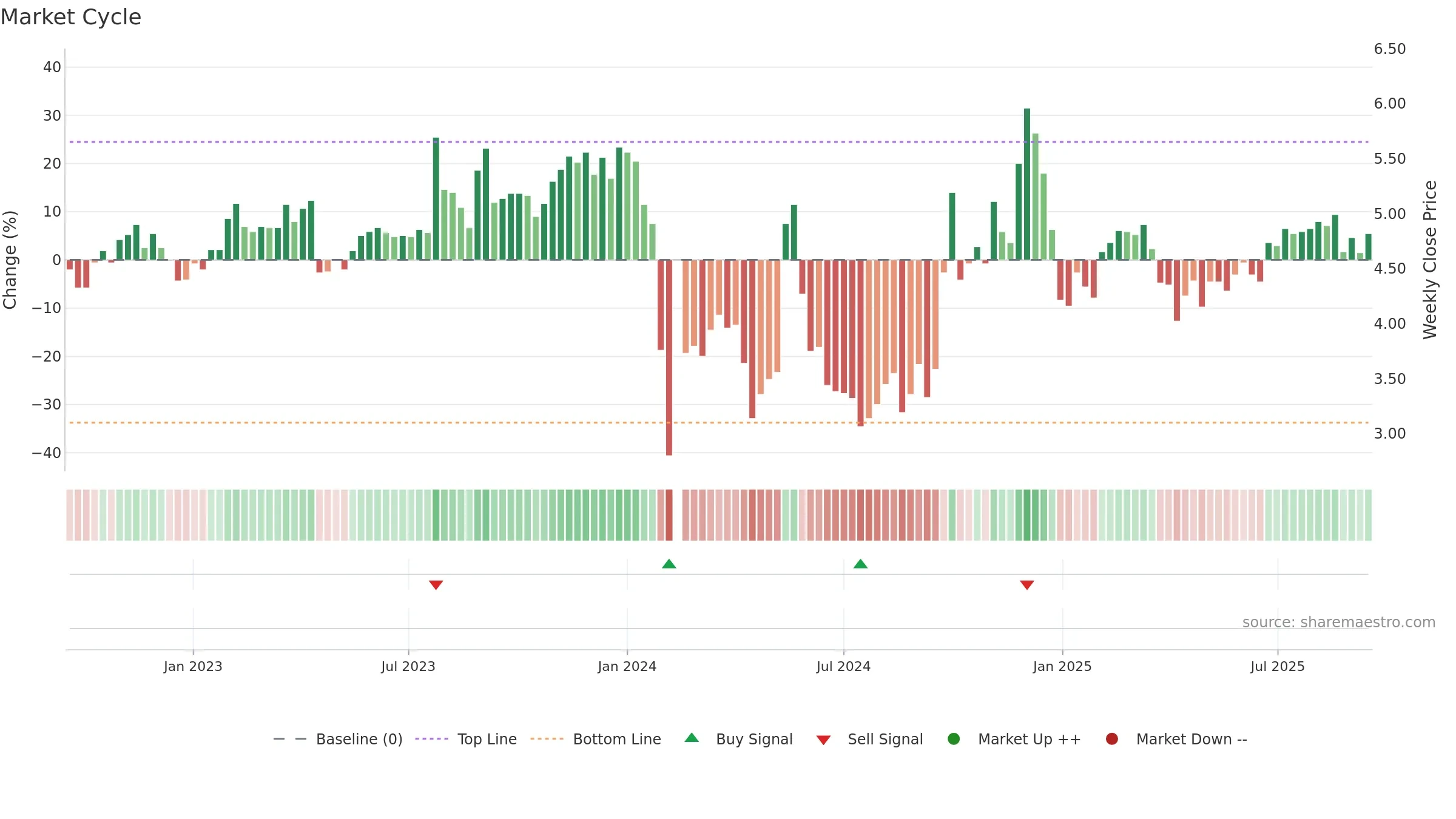Click the Jul 2025 axis tick label

click(1278, 666)
